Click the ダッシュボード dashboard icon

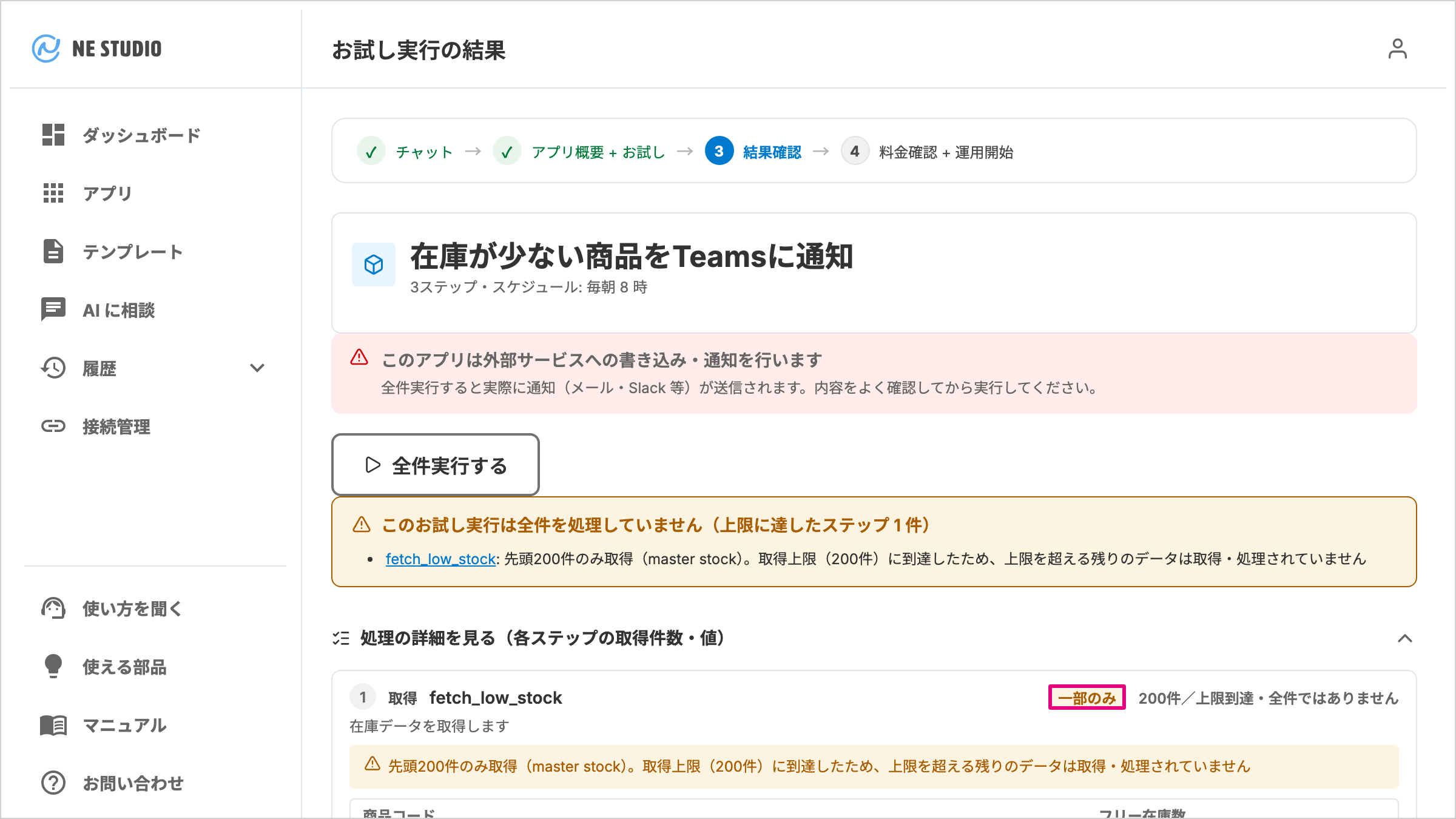tap(53, 135)
